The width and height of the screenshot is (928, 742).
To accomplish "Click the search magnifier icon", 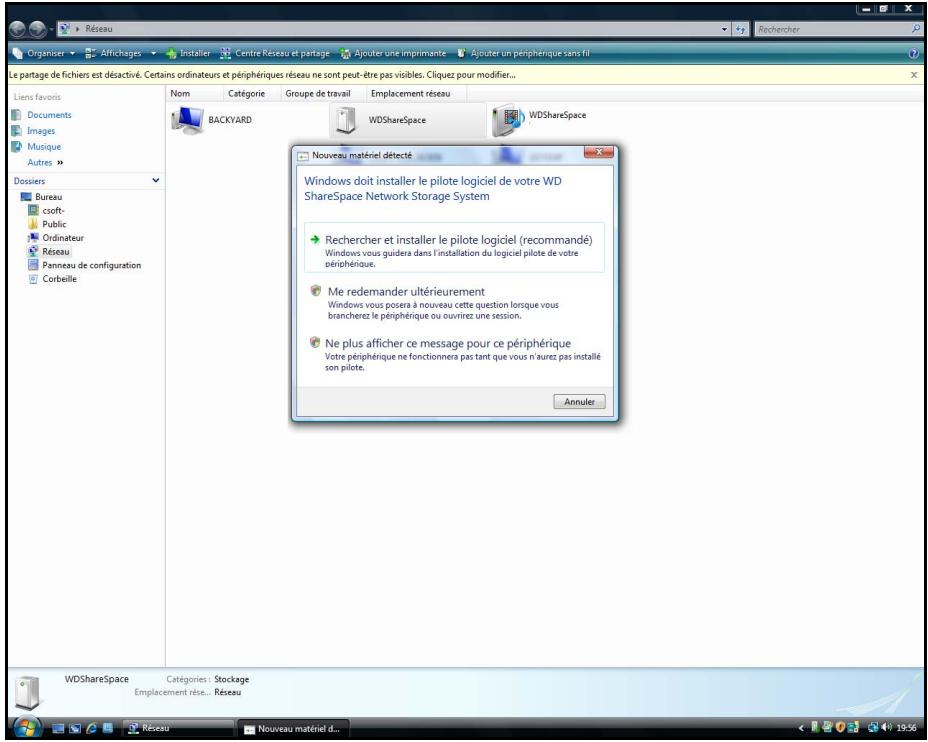I will click(917, 28).
